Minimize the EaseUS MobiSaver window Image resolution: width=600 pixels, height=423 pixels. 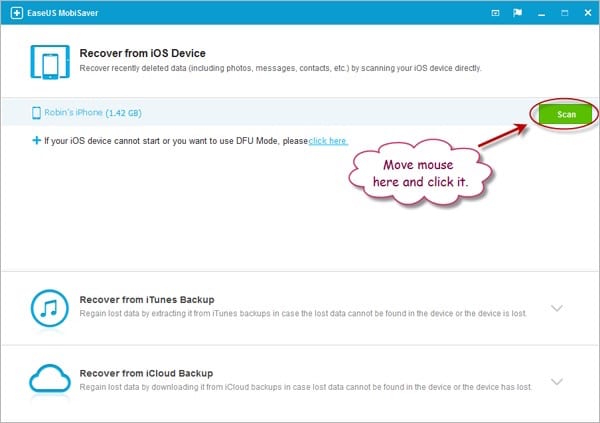[541, 15]
